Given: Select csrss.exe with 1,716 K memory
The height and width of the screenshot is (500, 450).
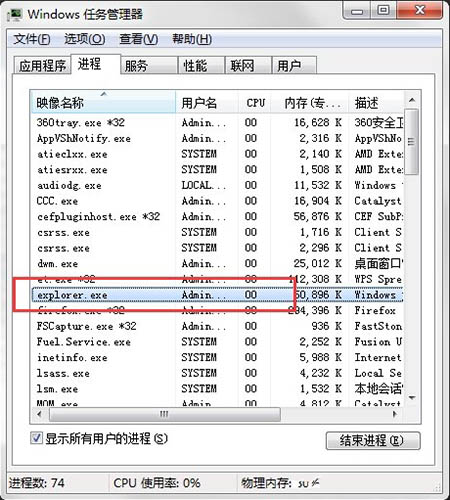Looking at the screenshot, I should (217, 232).
